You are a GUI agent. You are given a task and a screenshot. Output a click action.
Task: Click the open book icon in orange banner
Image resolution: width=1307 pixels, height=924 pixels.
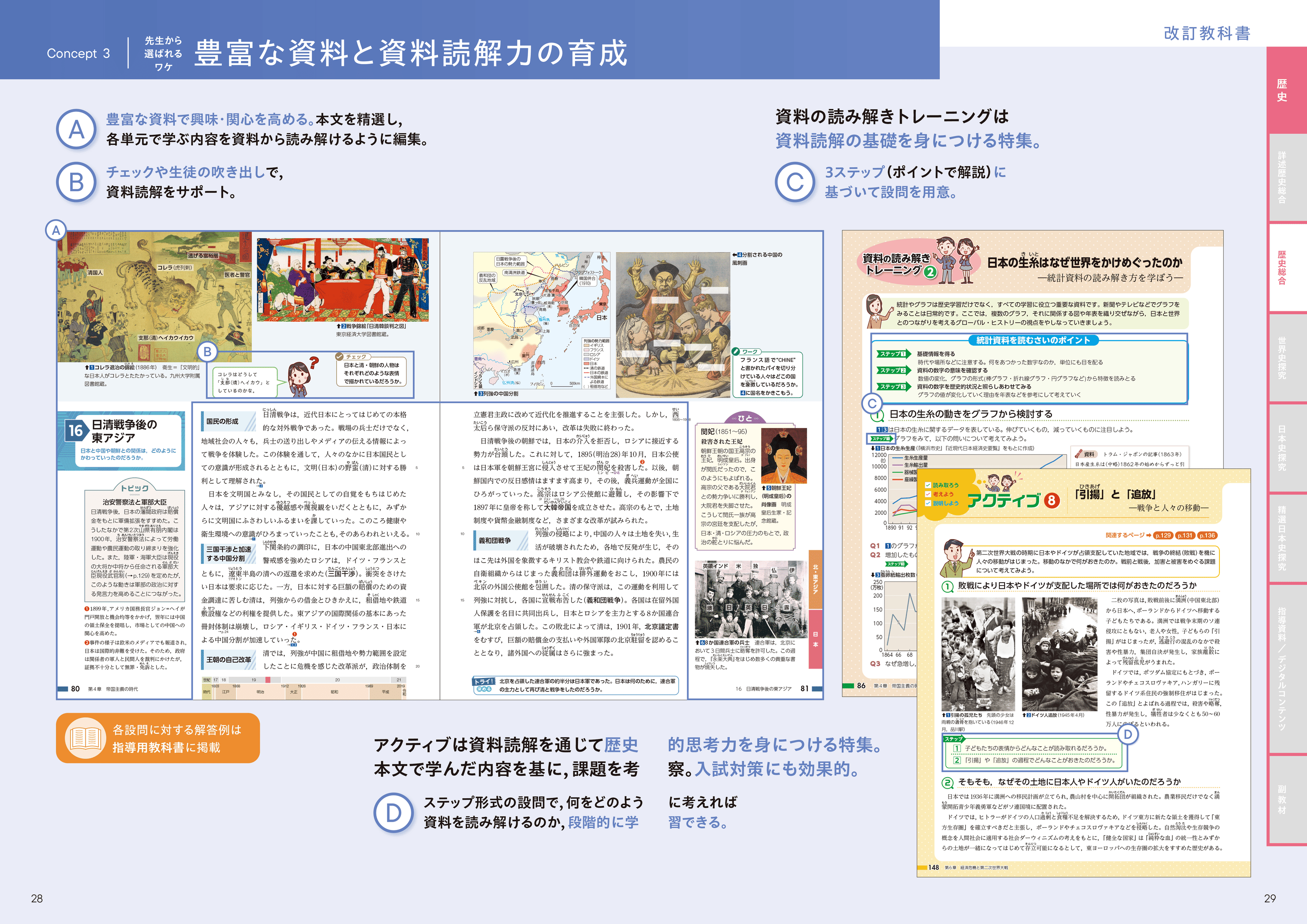coord(85,739)
